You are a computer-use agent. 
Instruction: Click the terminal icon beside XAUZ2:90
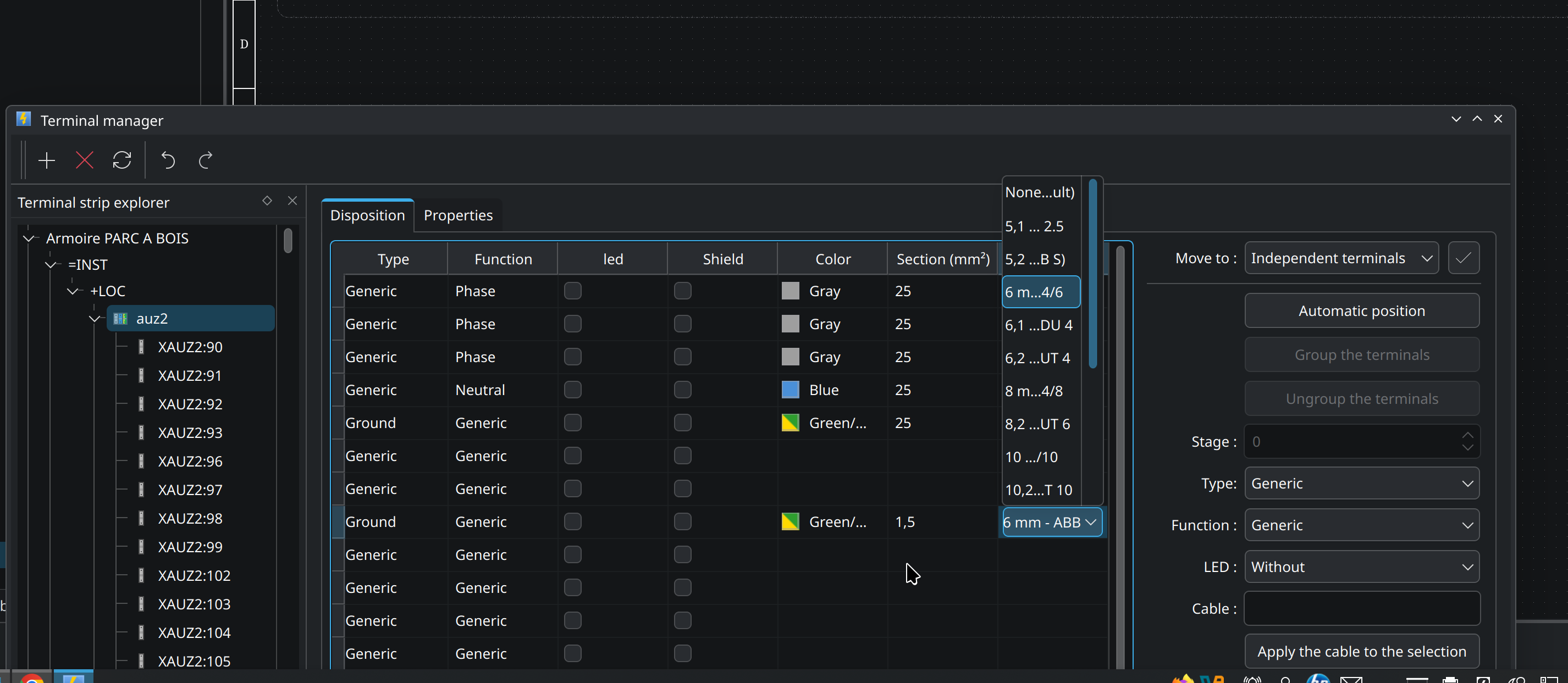(141, 347)
